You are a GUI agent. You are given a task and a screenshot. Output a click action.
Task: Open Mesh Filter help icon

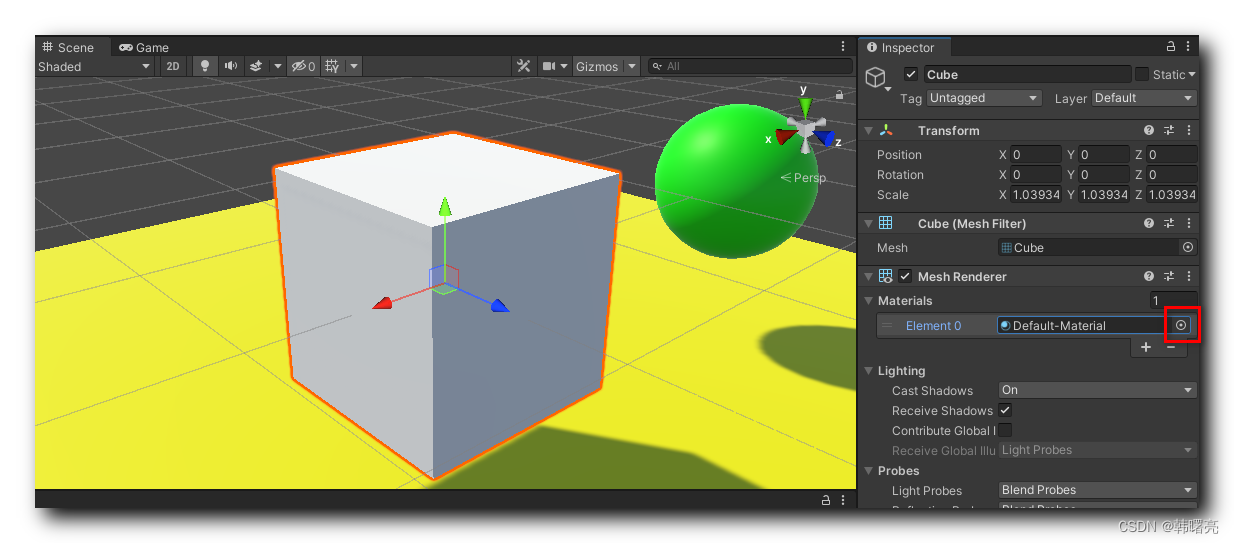click(1149, 223)
